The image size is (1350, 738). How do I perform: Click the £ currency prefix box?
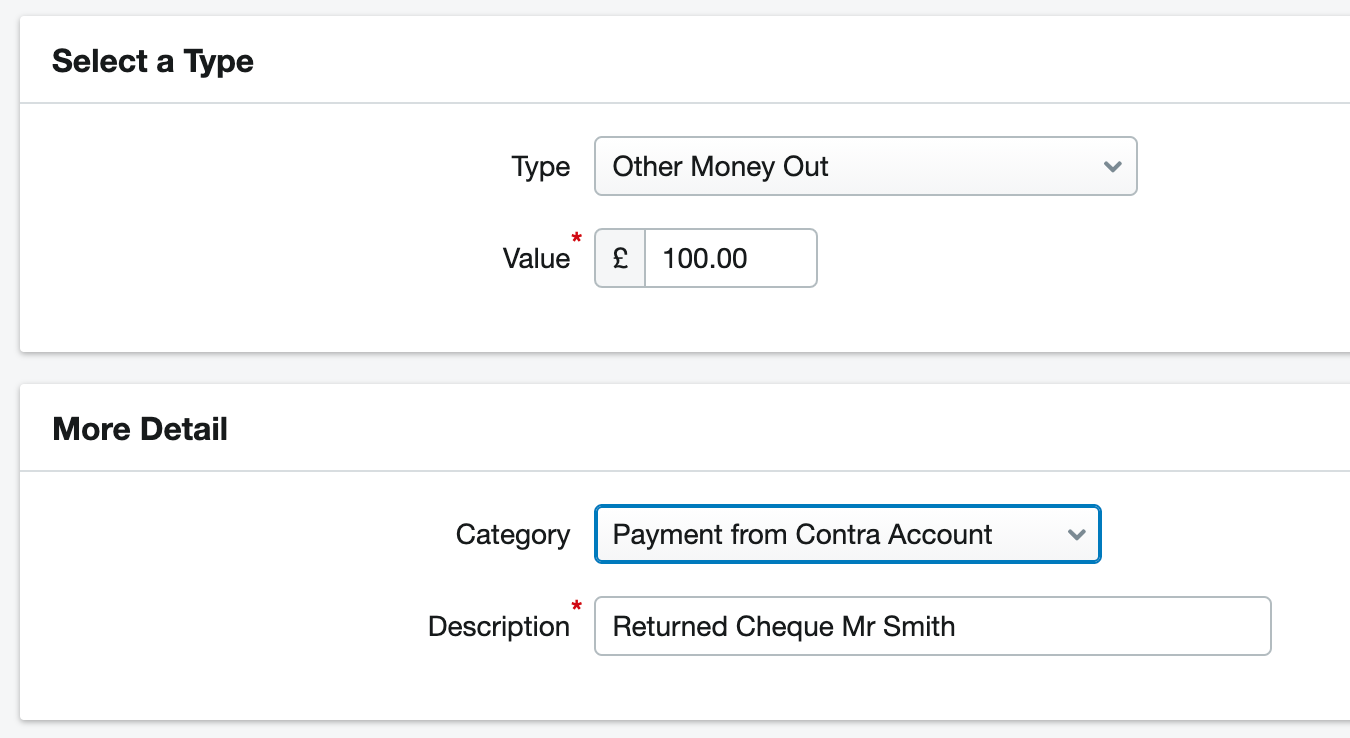620,258
